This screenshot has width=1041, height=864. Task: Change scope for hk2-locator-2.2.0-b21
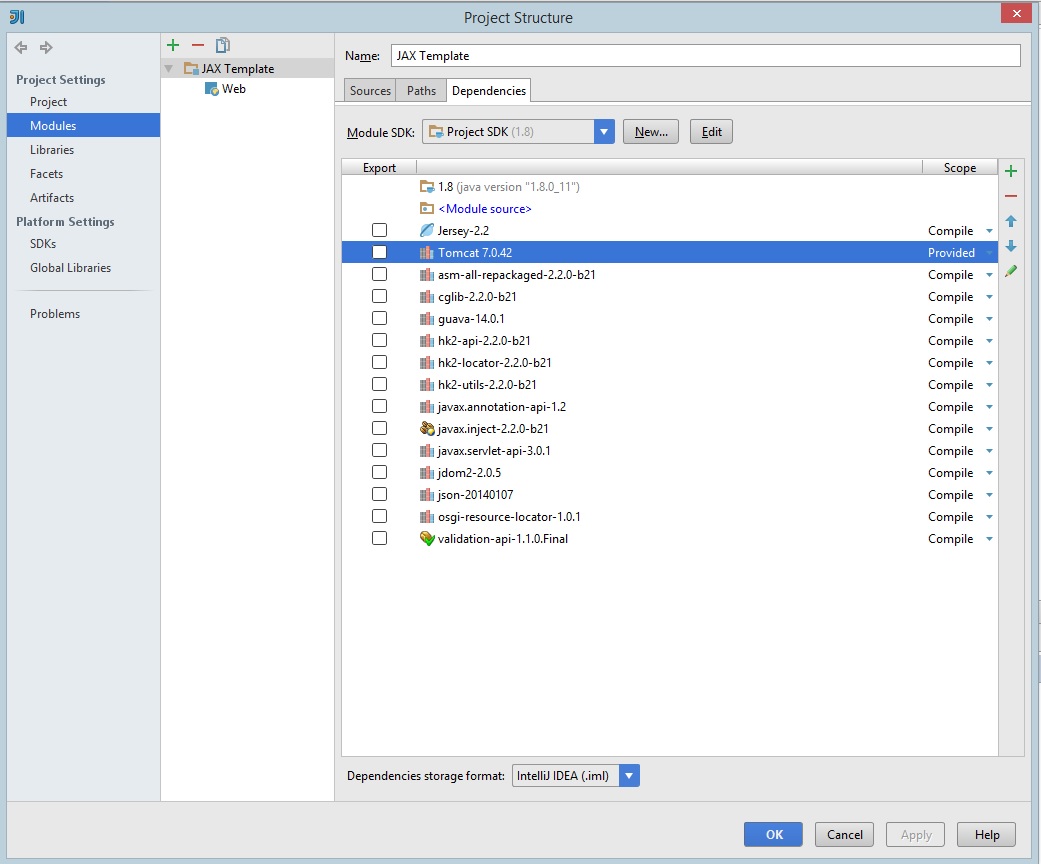pyautogui.click(x=989, y=363)
